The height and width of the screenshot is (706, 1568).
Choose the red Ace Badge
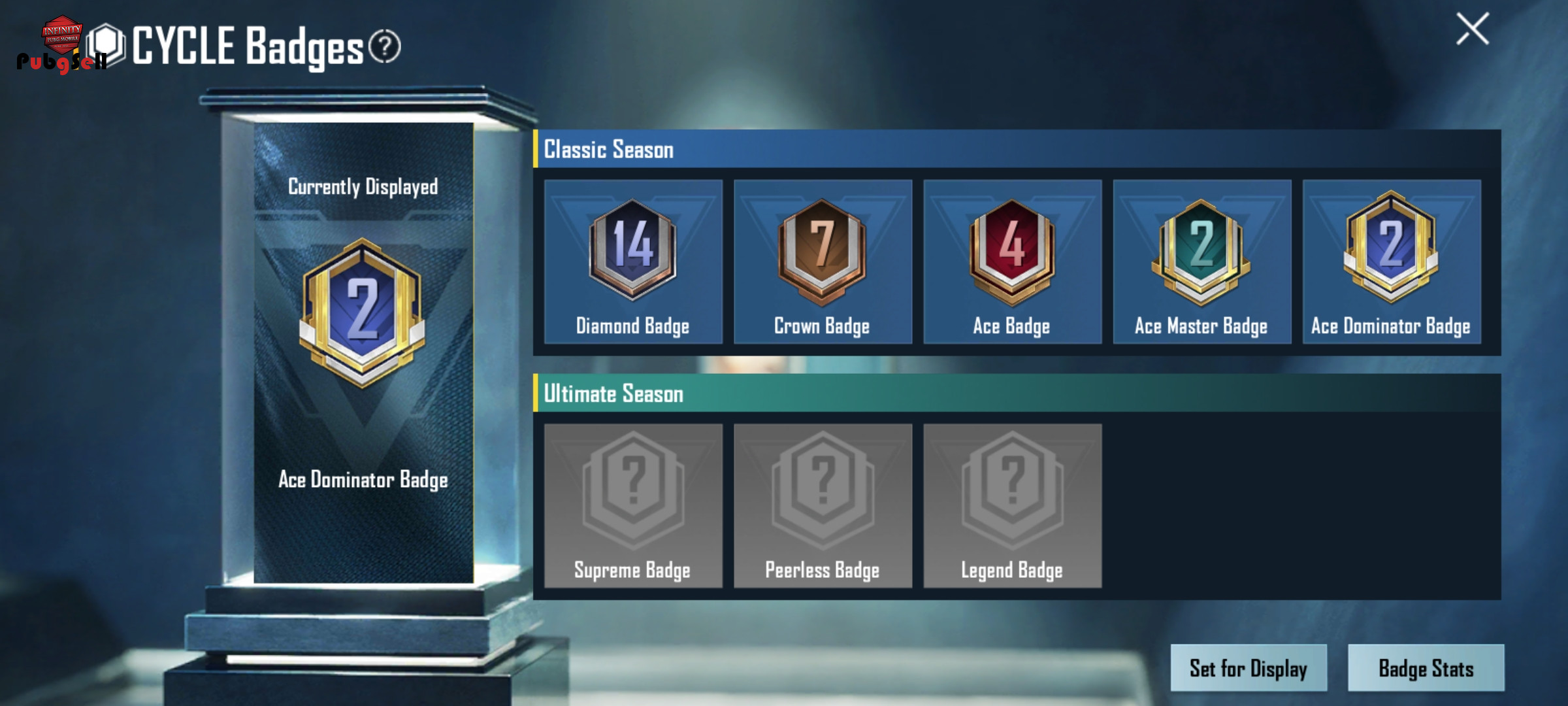pos(1012,261)
